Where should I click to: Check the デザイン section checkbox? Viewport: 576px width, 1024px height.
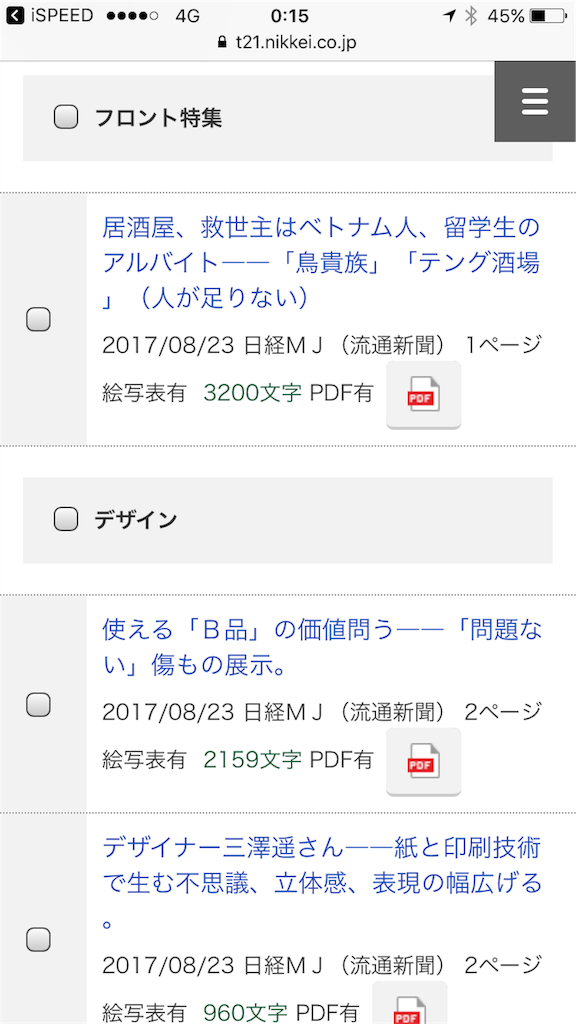65,518
